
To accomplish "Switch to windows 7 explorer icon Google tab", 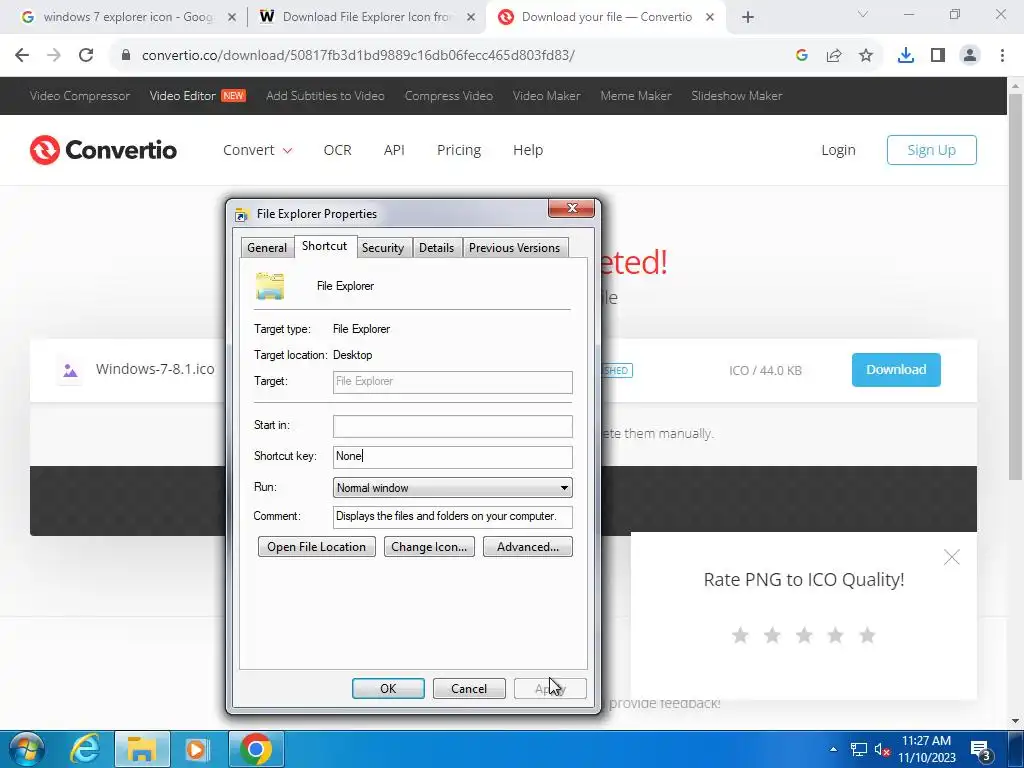I will tap(129, 17).
